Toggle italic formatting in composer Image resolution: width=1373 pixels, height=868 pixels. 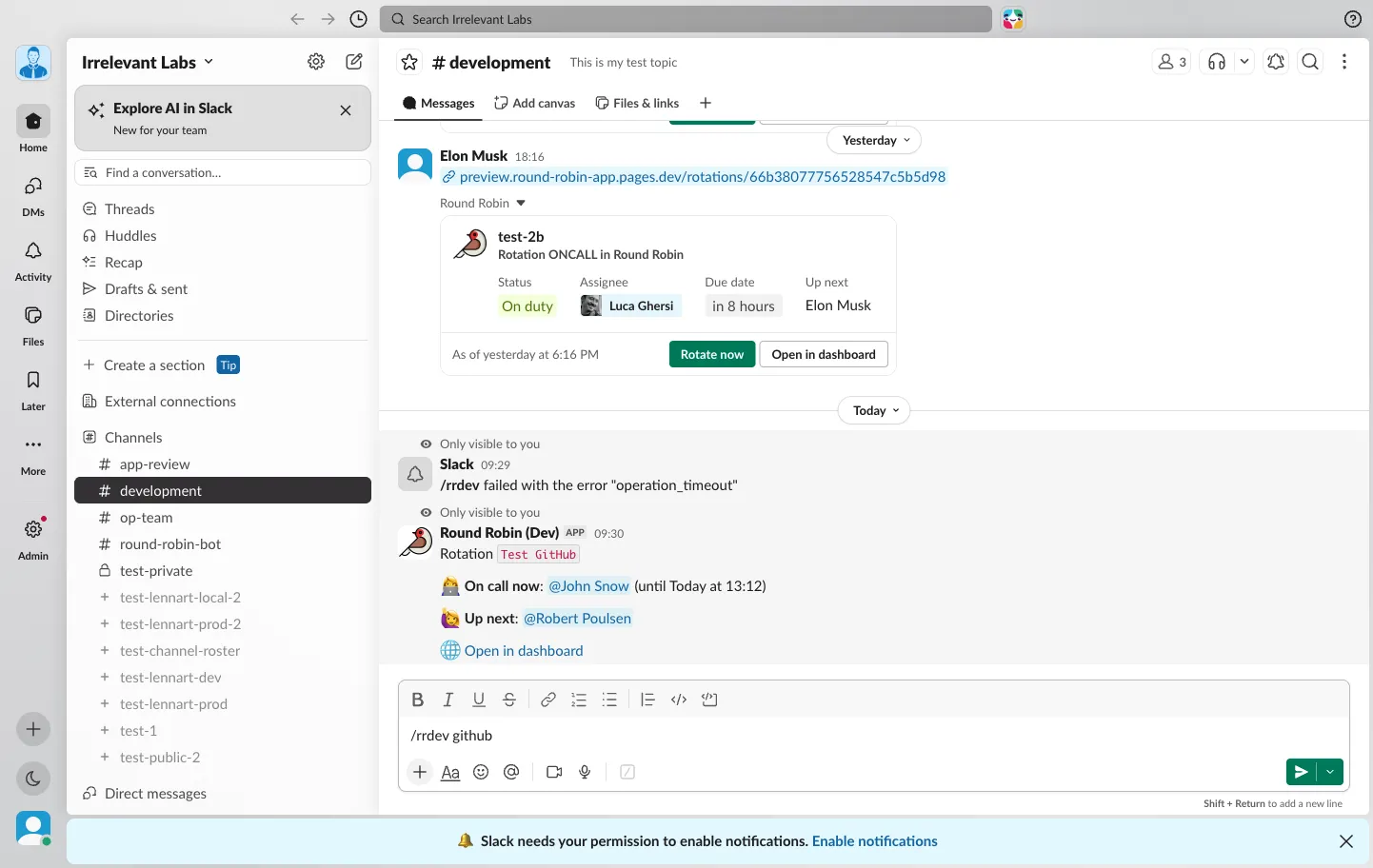tap(448, 700)
